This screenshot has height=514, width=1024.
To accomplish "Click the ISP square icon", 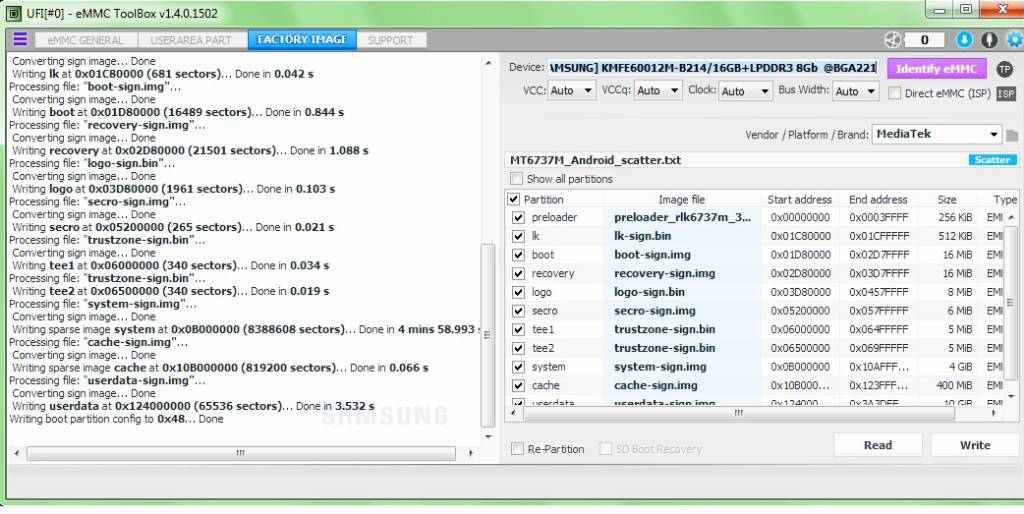I will pos(1006,93).
